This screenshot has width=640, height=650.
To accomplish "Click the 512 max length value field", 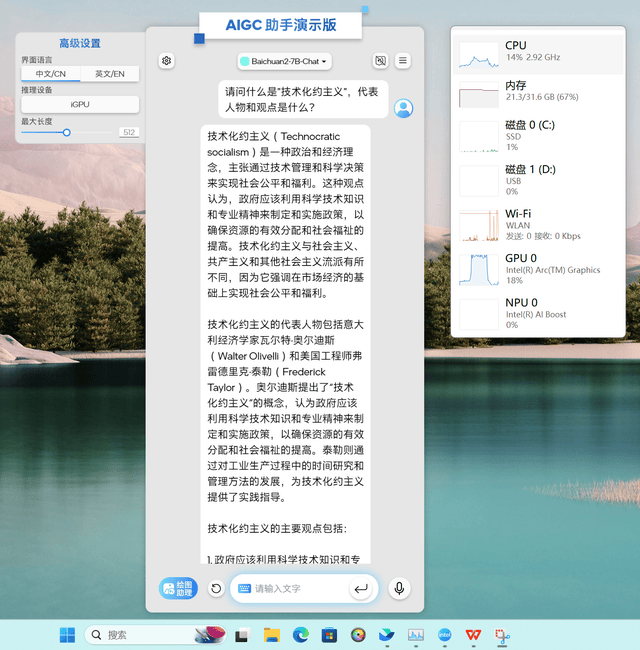I will pyautogui.click(x=129, y=132).
